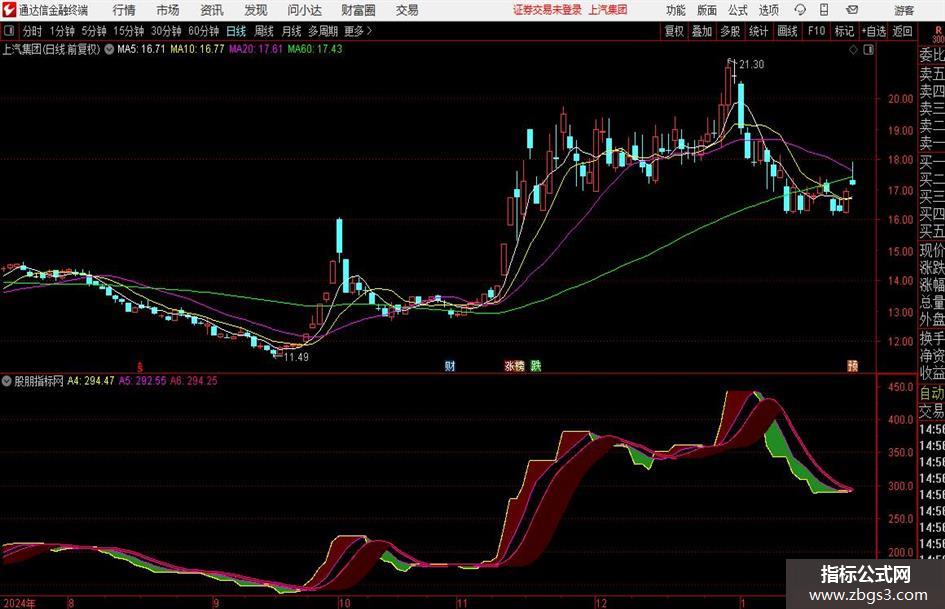The image size is (945, 609).
Task: Open the 市场 menu
Action: (168, 10)
